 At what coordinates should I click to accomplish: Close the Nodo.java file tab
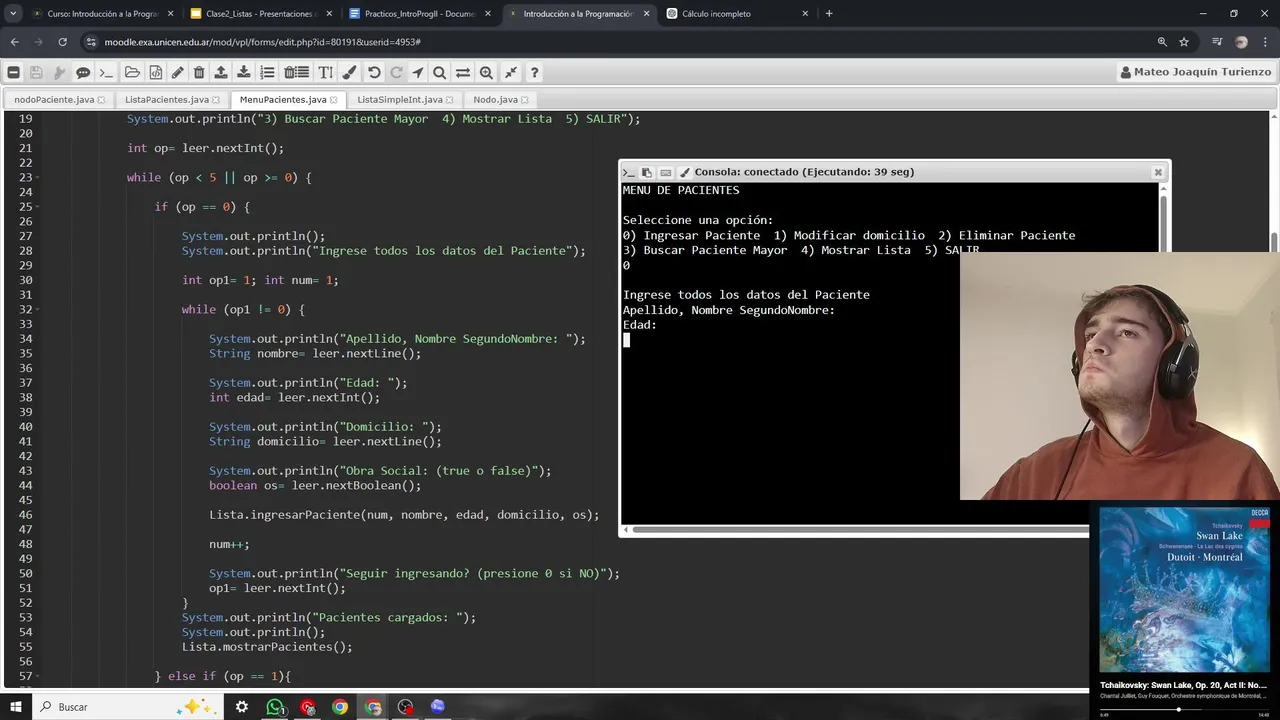[525, 100]
